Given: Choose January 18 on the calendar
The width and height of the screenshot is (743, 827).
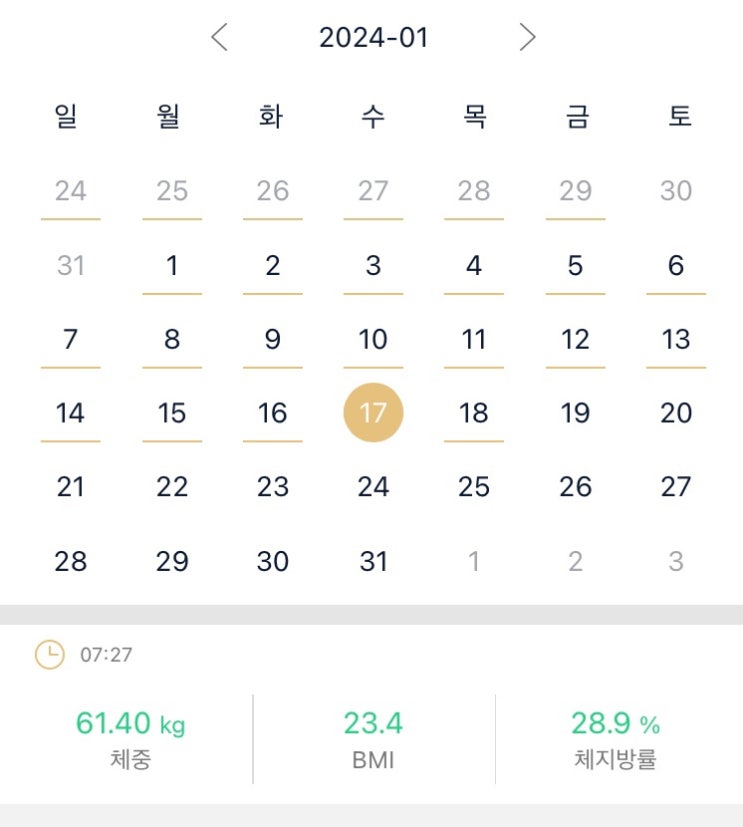Looking at the screenshot, I should pos(474,413).
